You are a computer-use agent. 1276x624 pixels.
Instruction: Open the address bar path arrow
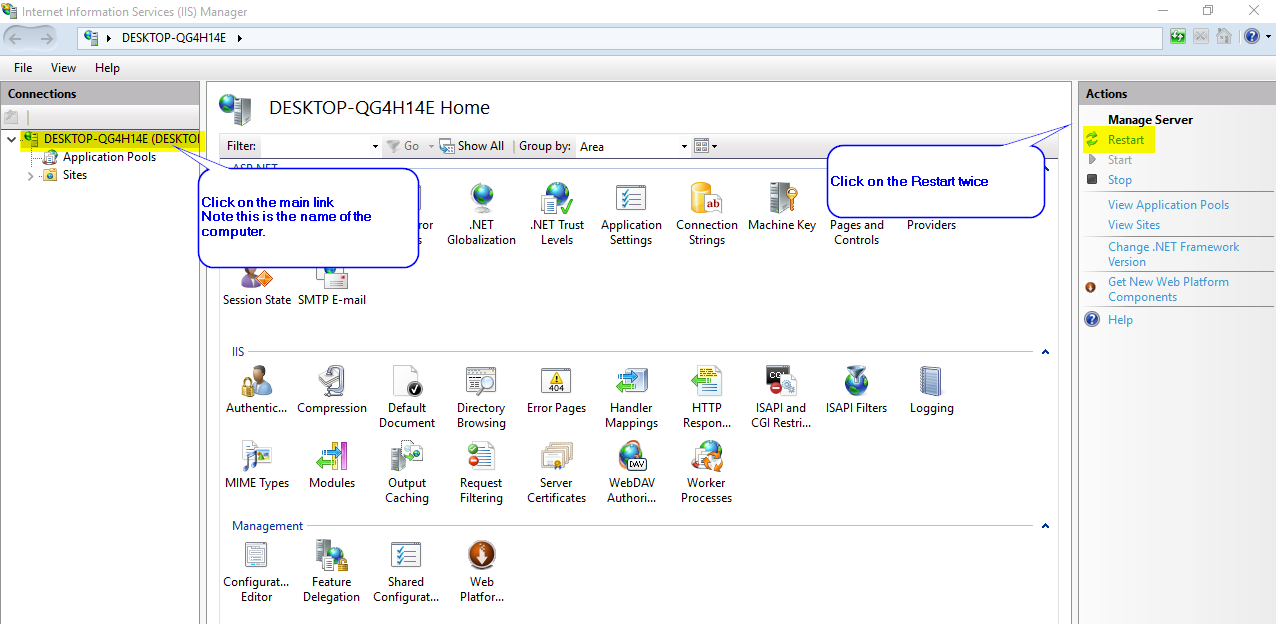click(x=239, y=37)
